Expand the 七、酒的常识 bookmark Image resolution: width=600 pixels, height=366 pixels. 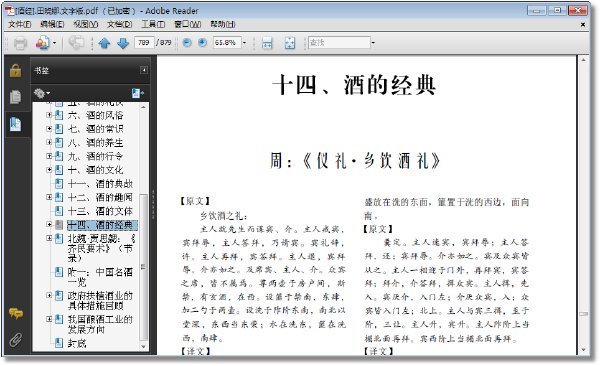(49, 129)
